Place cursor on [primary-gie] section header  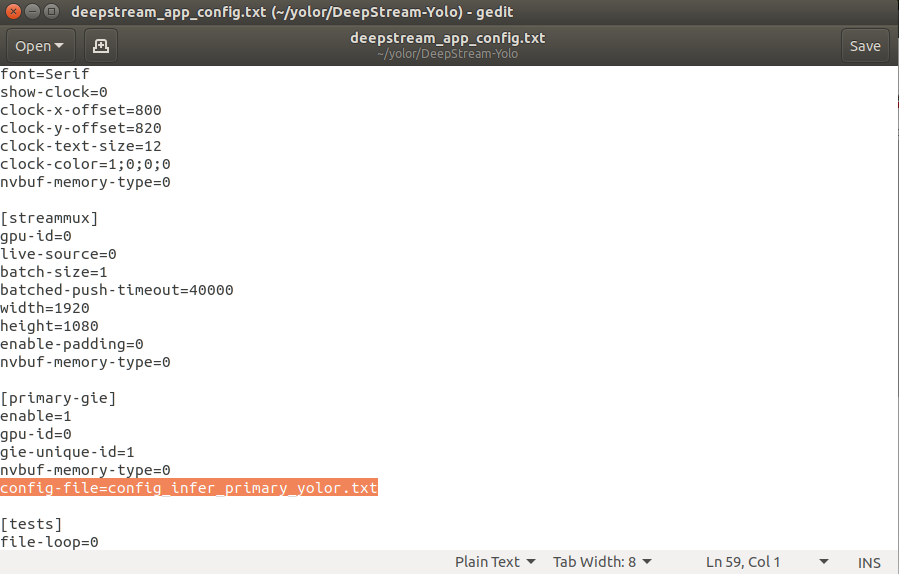tap(58, 398)
